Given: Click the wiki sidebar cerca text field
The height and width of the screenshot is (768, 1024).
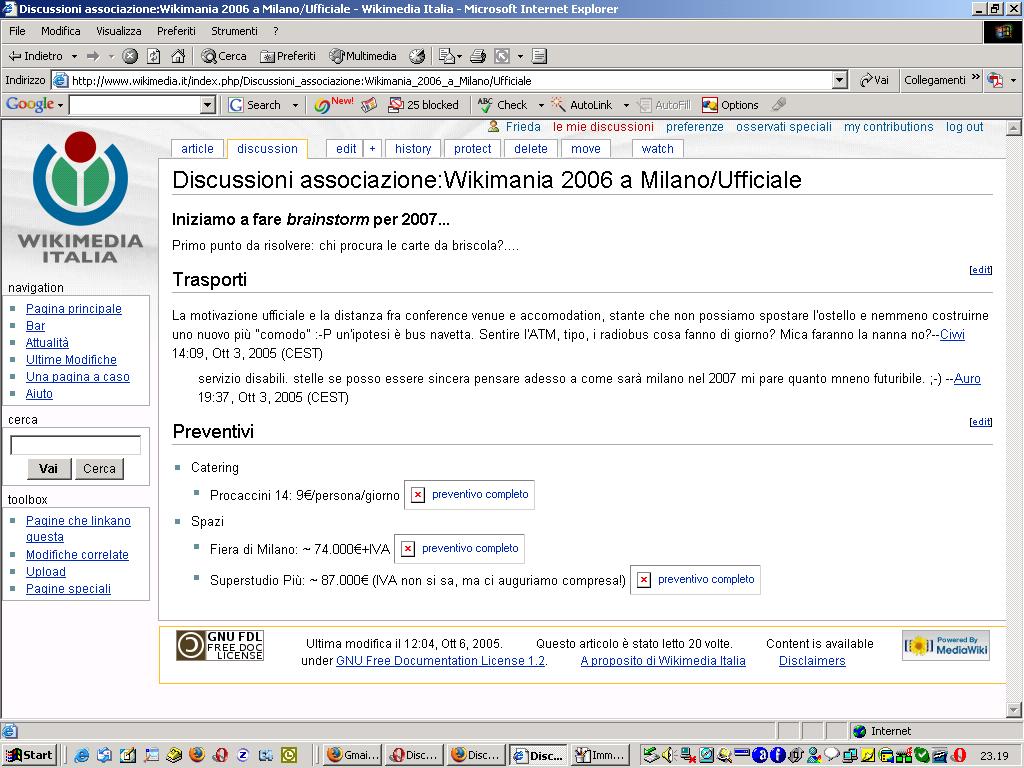Looking at the screenshot, I should [75, 445].
